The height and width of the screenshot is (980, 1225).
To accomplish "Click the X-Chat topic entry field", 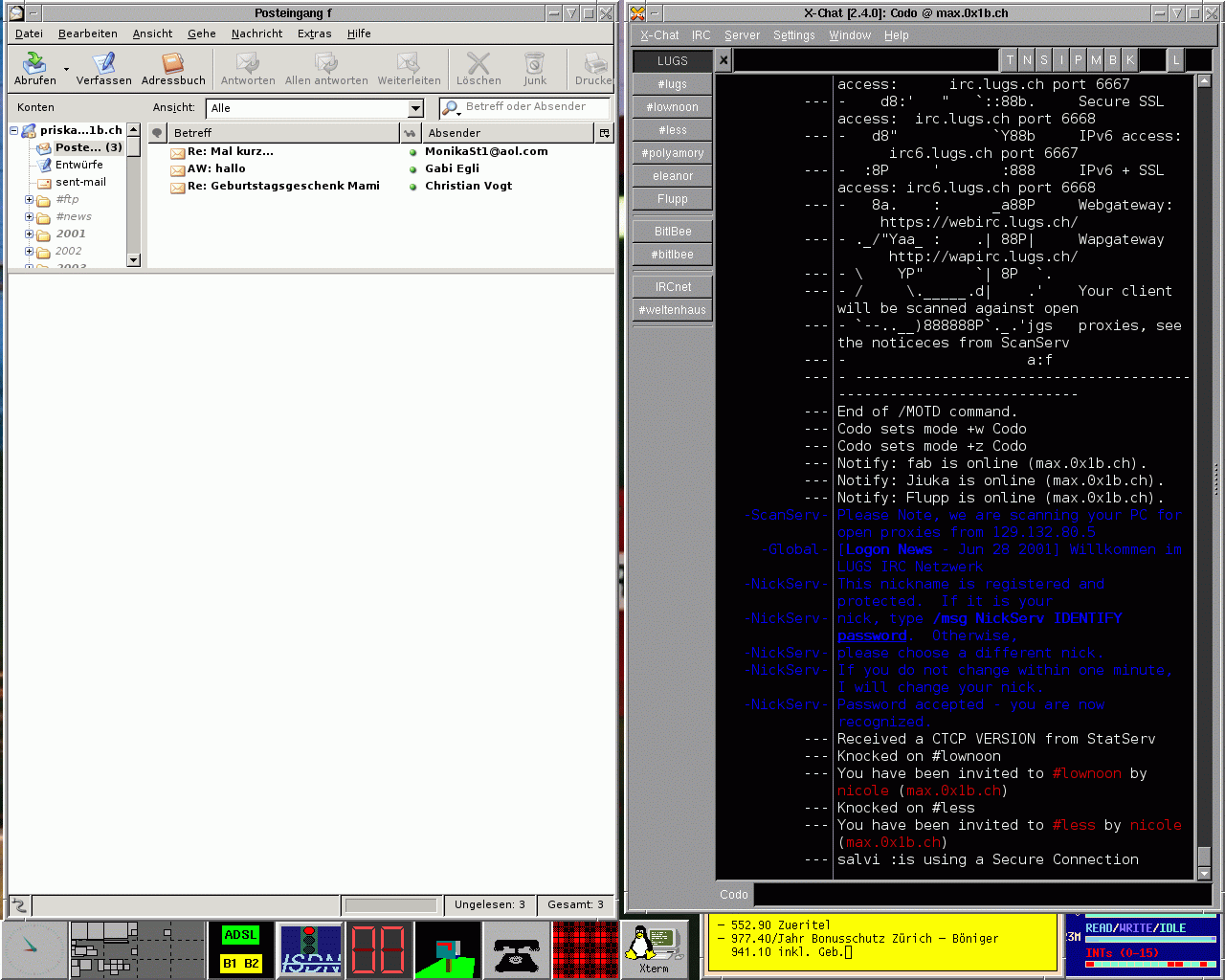I will coord(866,60).
